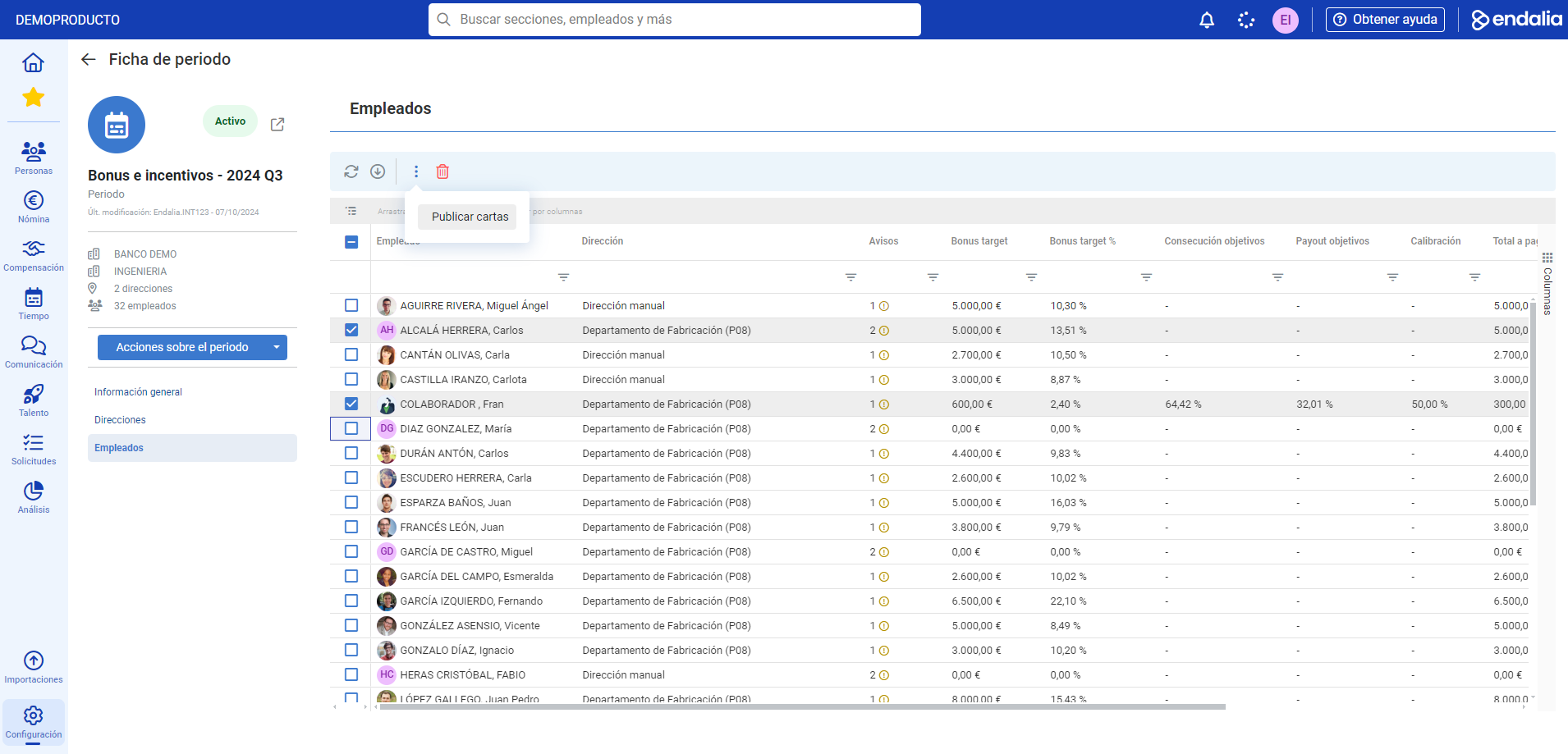This screenshot has height=754, width=1568.
Task: Check the box for AGUIRRE RIVERA, Miguel Ángel
Action: [351, 305]
